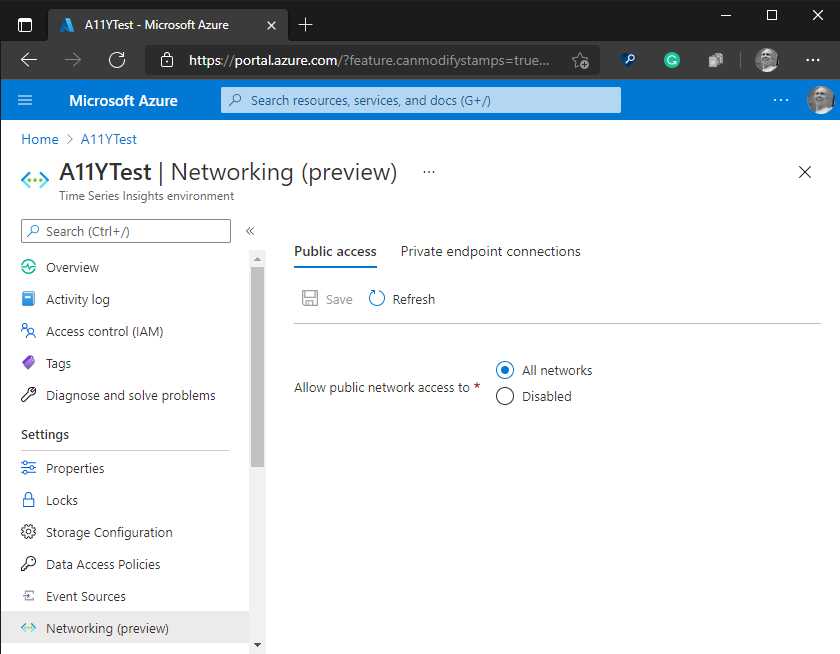
Task: Select Event Sources under Settings
Action: [86, 596]
